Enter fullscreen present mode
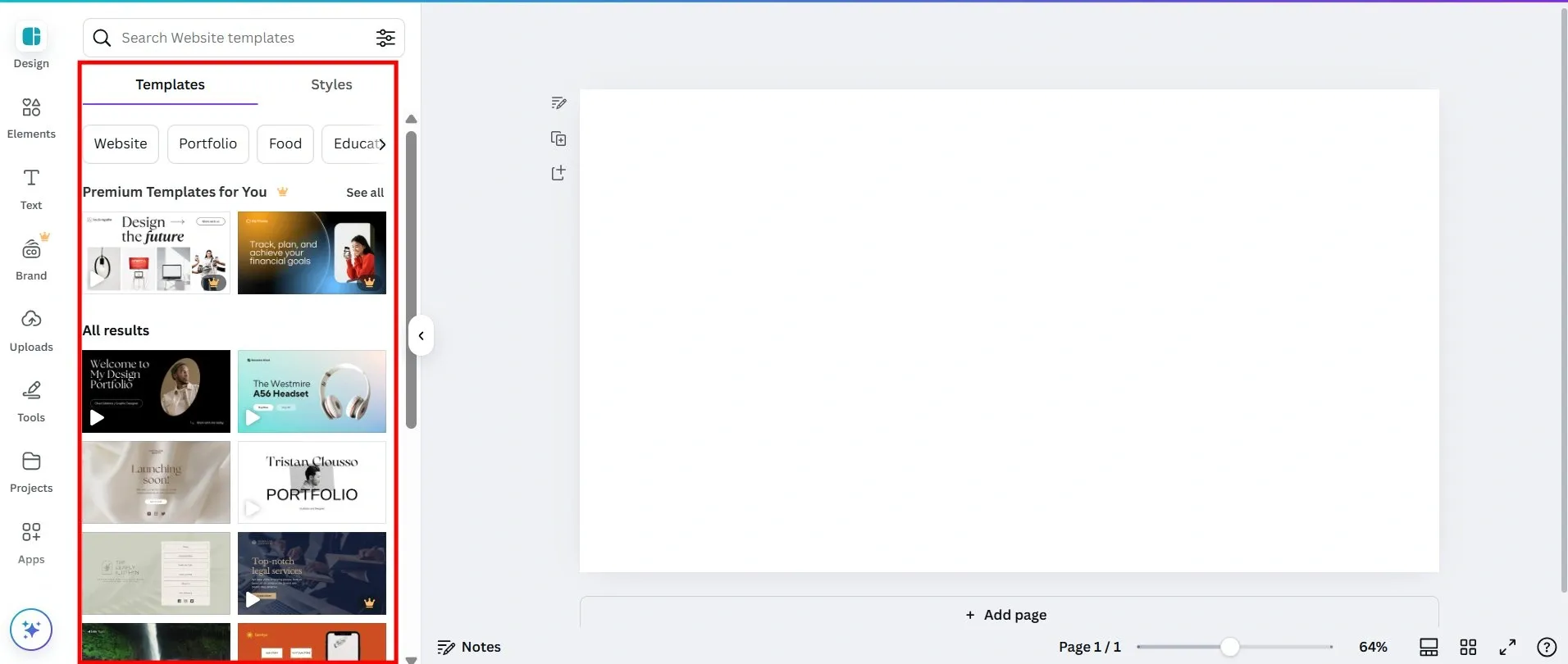 [x=1507, y=647]
